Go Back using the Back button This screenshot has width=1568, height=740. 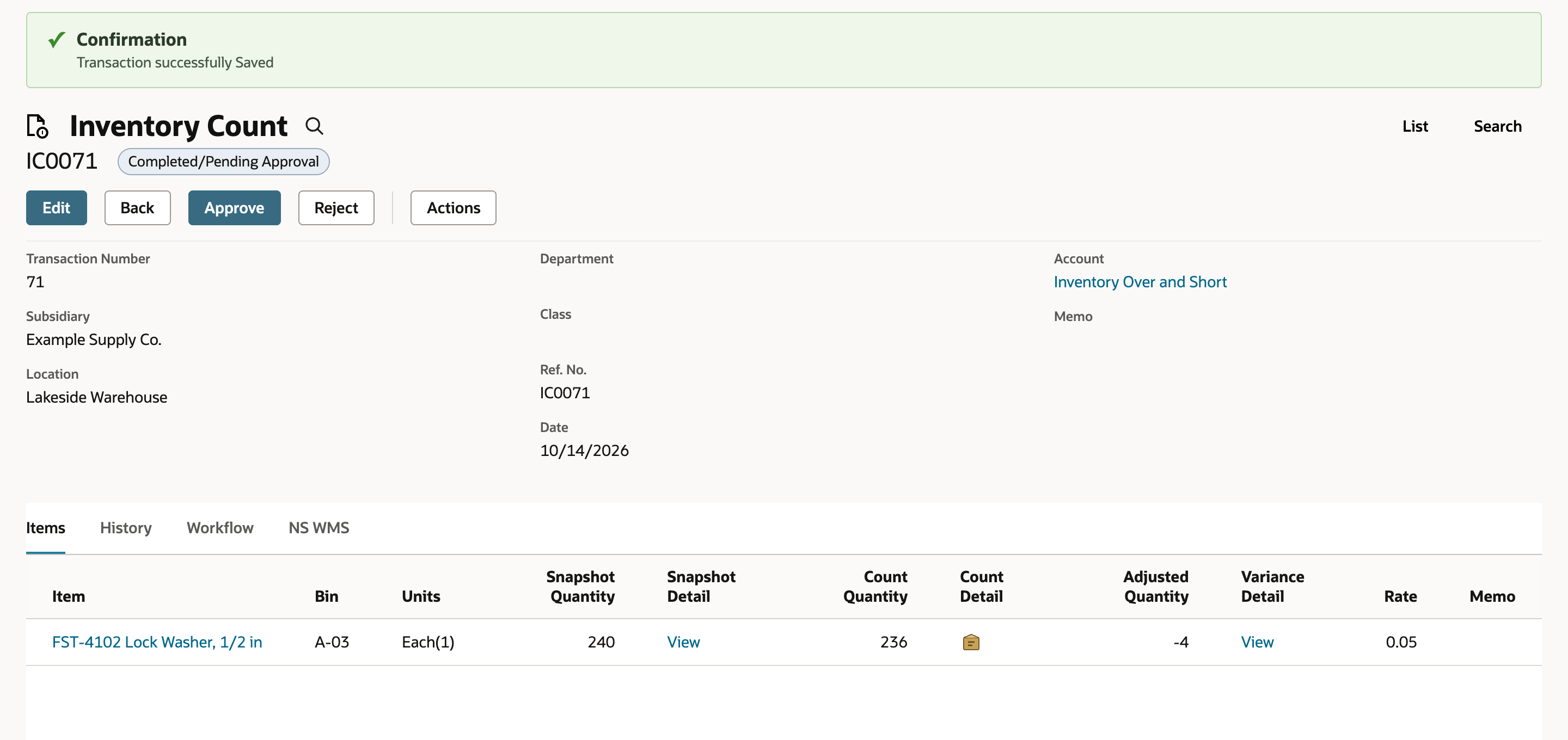(138, 208)
